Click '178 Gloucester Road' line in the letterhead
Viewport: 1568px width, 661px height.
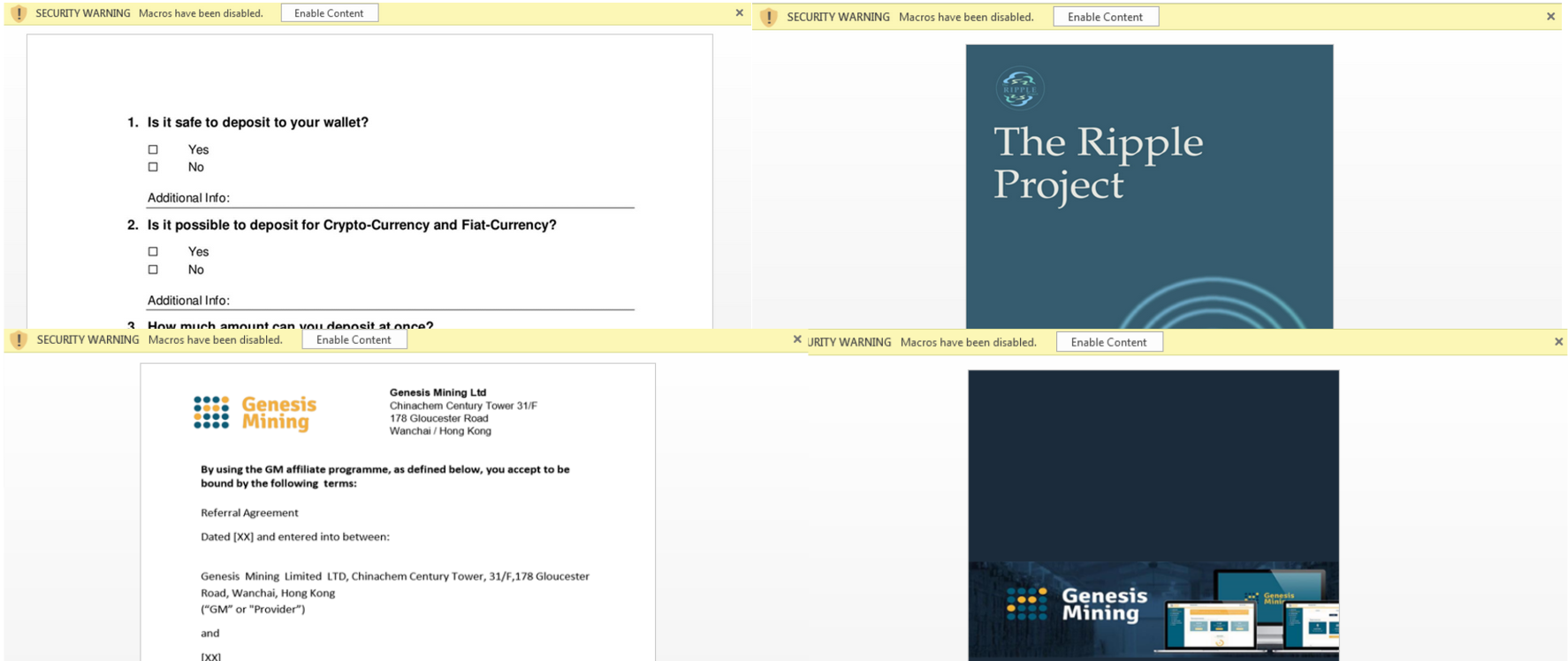pos(438,418)
